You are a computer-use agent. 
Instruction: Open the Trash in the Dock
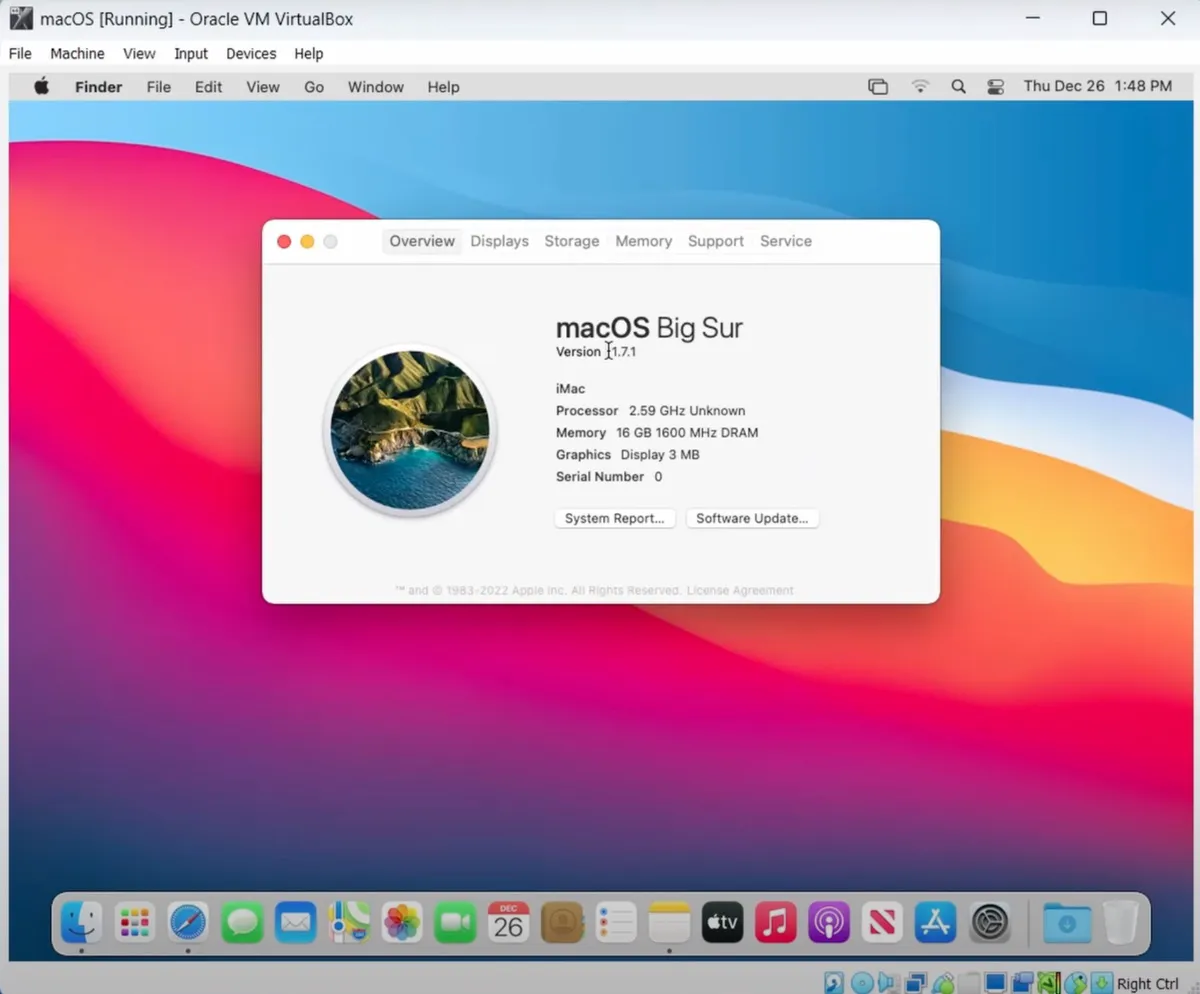point(1121,922)
